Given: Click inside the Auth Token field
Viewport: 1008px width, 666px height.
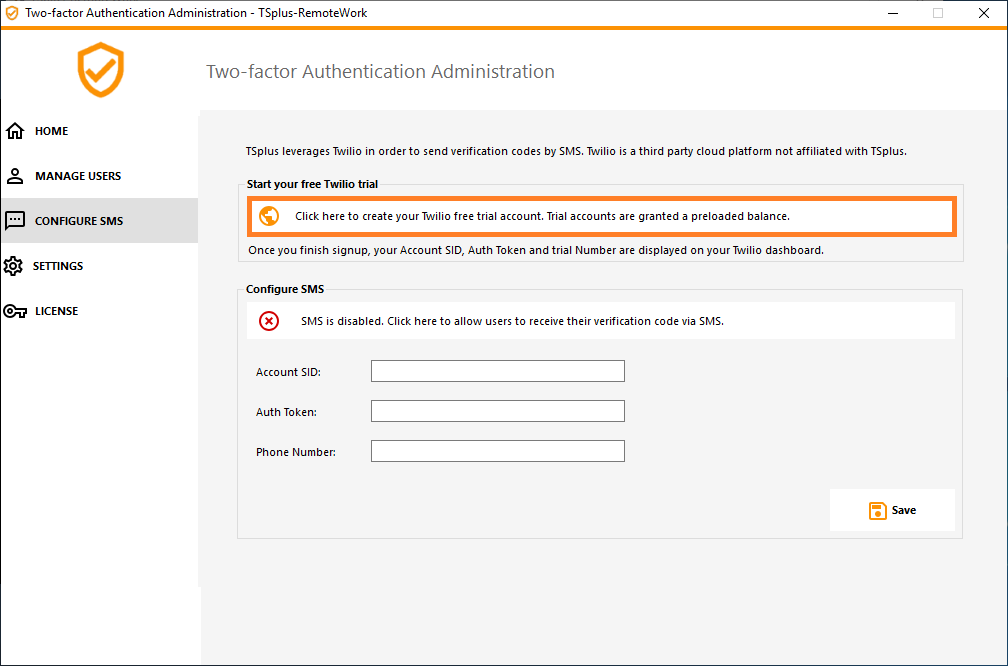Looking at the screenshot, I should [x=497, y=410].
